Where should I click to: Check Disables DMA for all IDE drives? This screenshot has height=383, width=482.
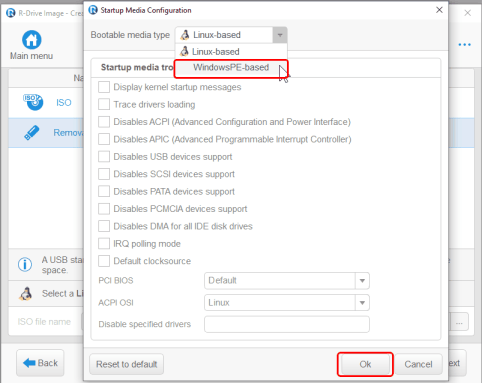pyautogui.click(x=104, y=226)
